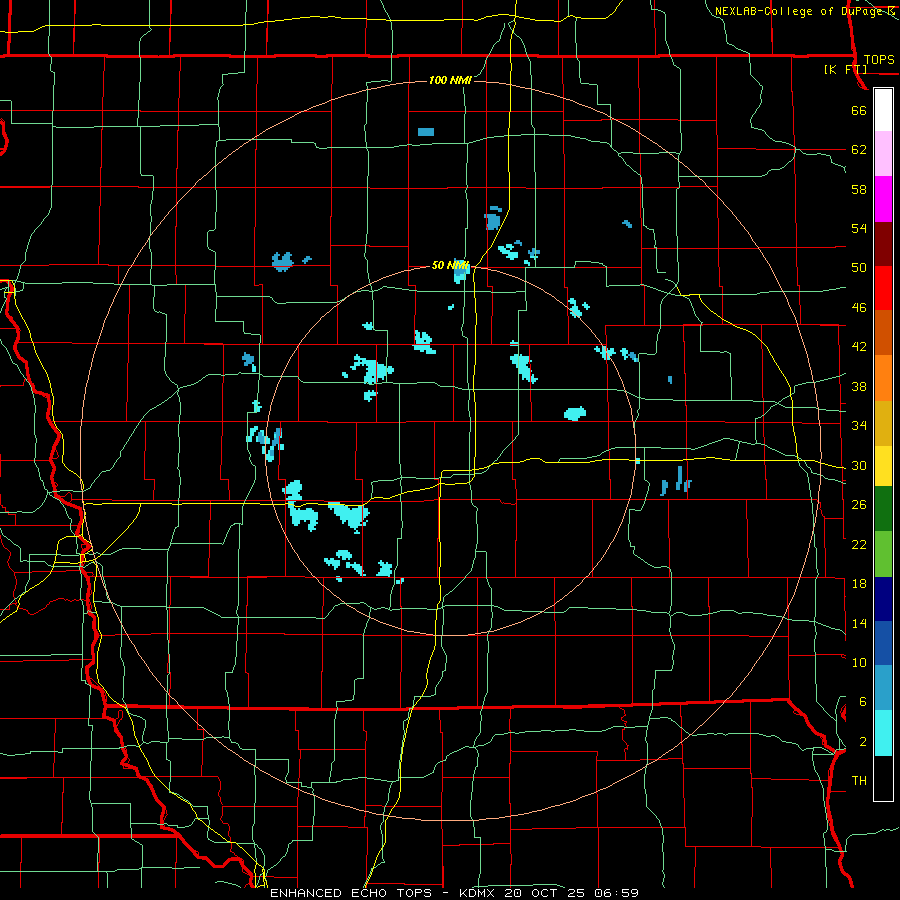This screenshot has width=900, height=900.
Task: Click the bright red 50 kft swatch
Action: point(883,288)
